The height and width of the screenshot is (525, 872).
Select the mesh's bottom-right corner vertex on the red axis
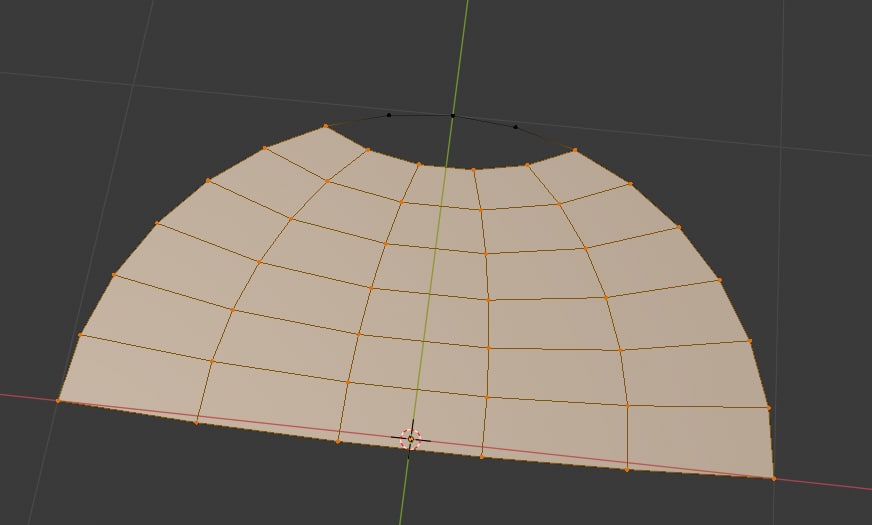(774, 478)
